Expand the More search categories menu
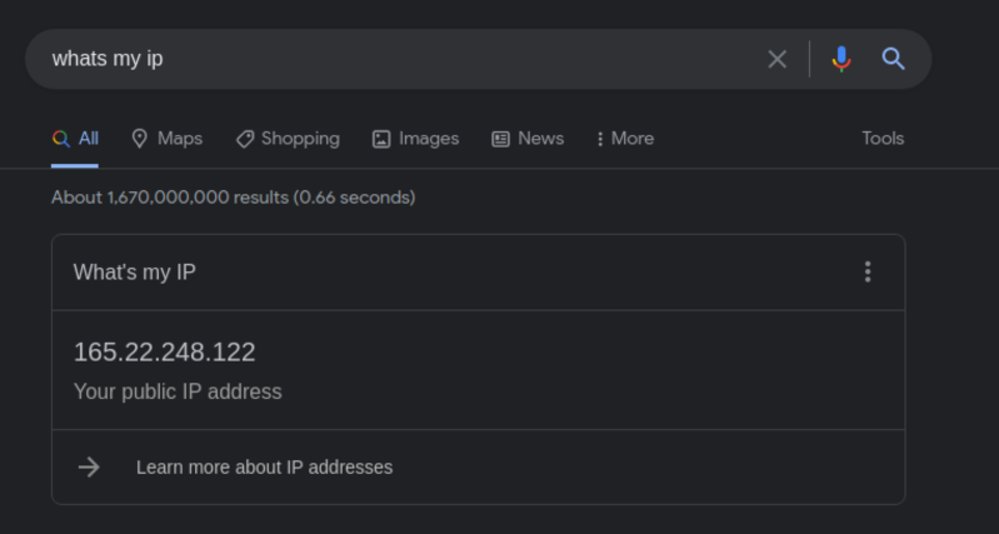This screenshot has height=534, width=999. coord(625,138)
